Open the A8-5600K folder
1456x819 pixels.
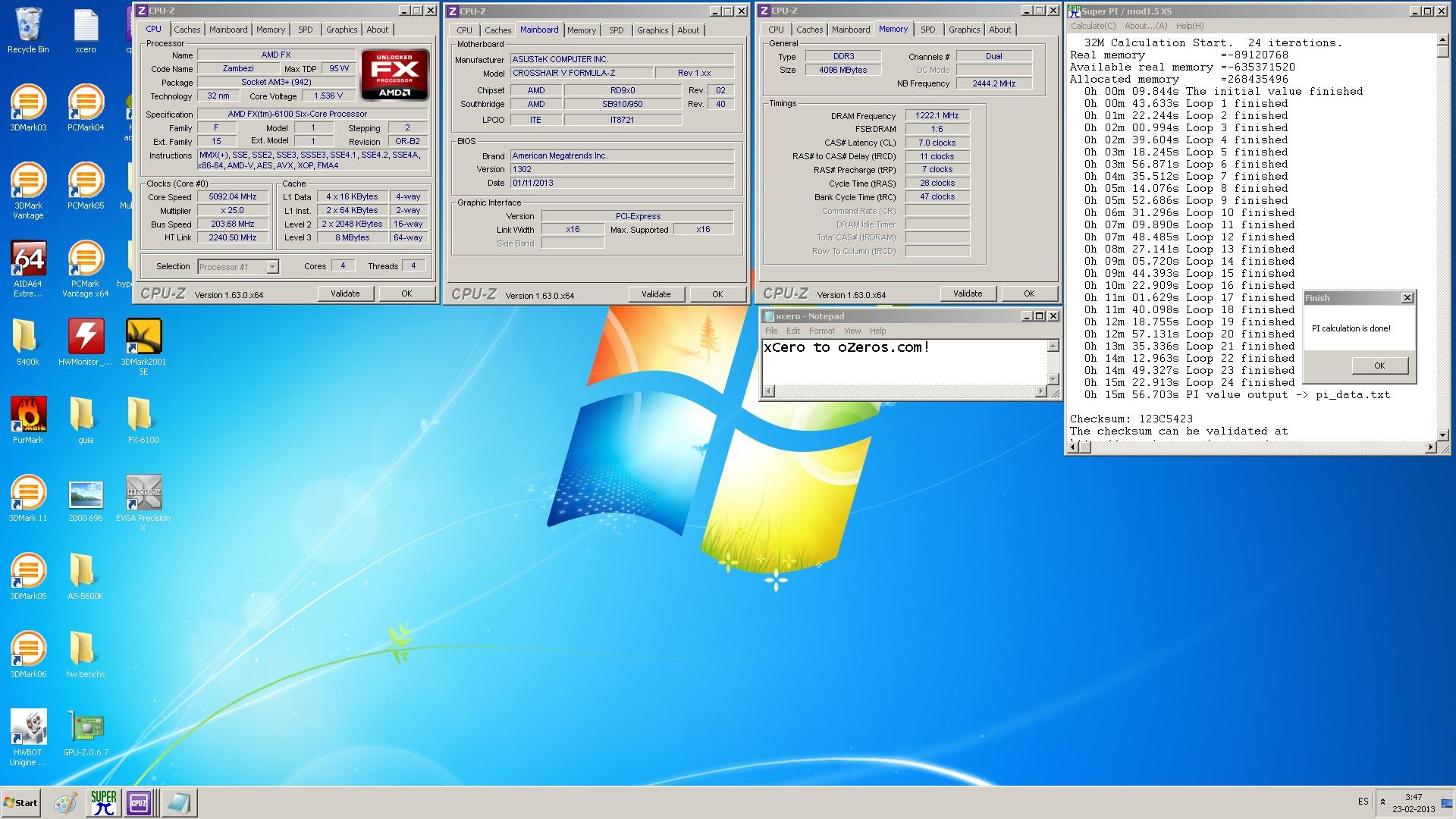point(86,577)
